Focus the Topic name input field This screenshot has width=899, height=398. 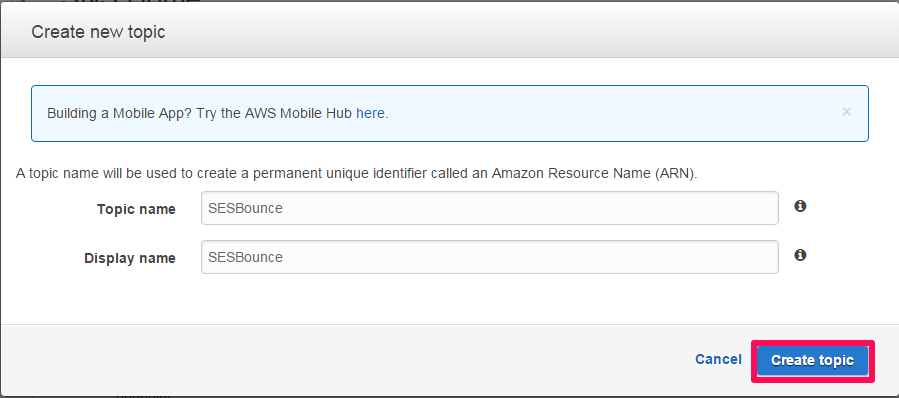[x=490, y=208]
